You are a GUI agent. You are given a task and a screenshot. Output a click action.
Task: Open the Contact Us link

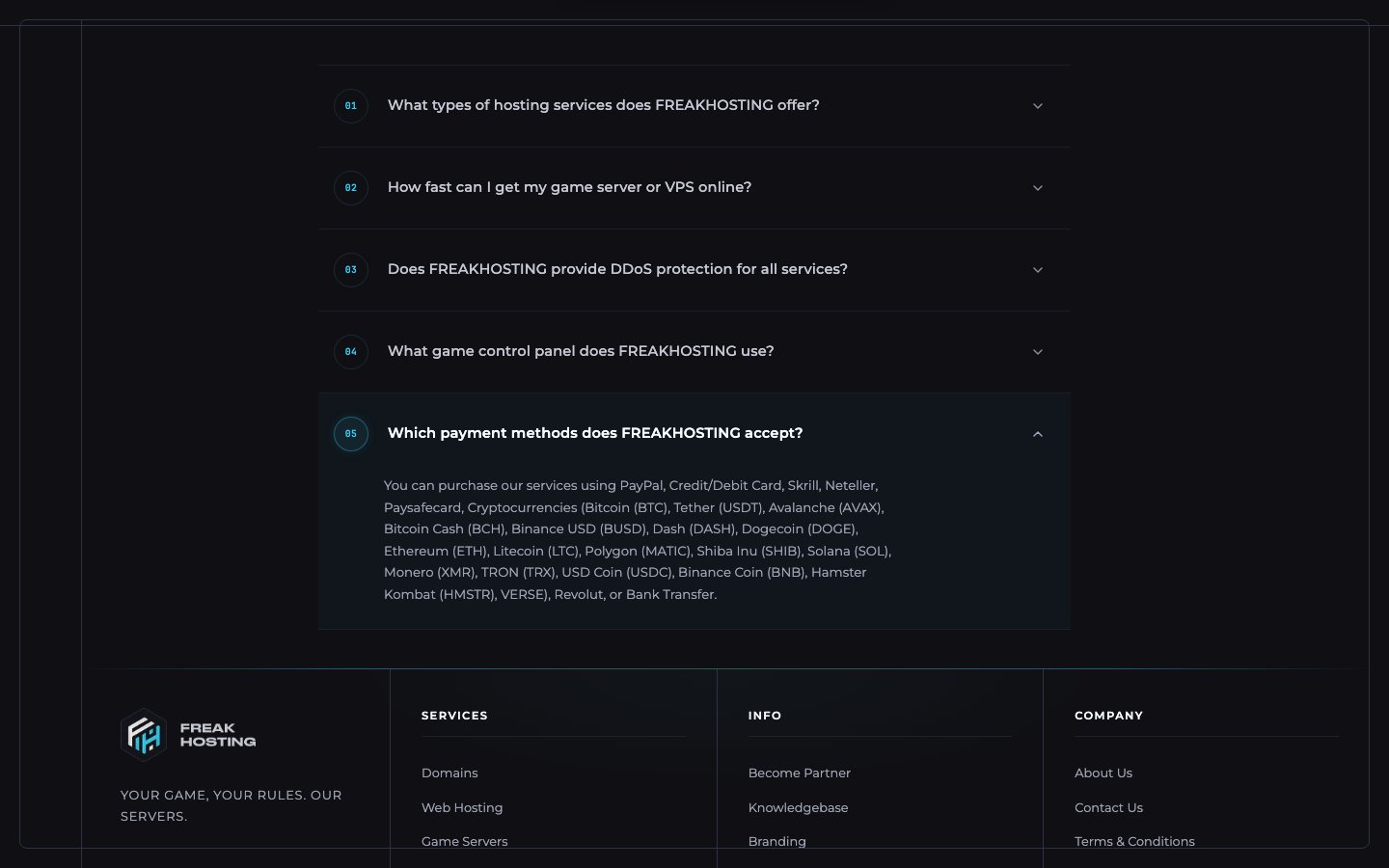[1108, 808]
